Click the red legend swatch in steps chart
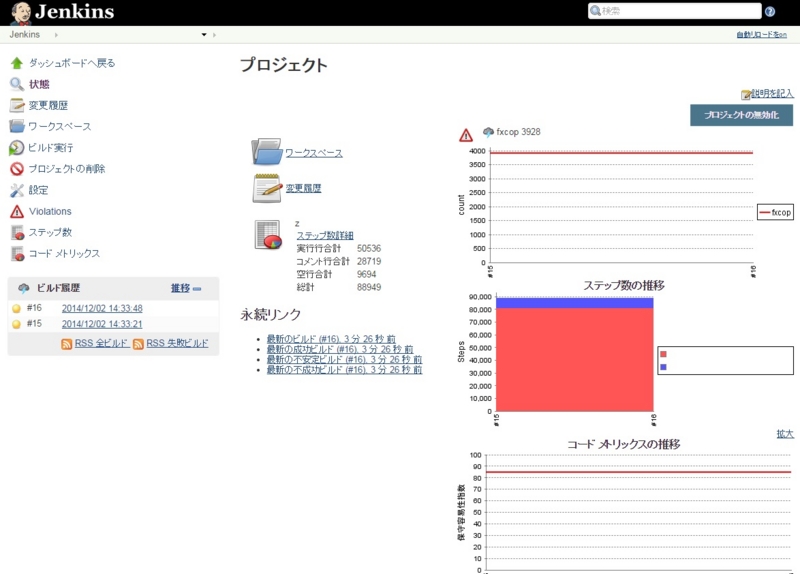Screen dimensions: 800x574 pyautogui.click(x=663, y=354)
